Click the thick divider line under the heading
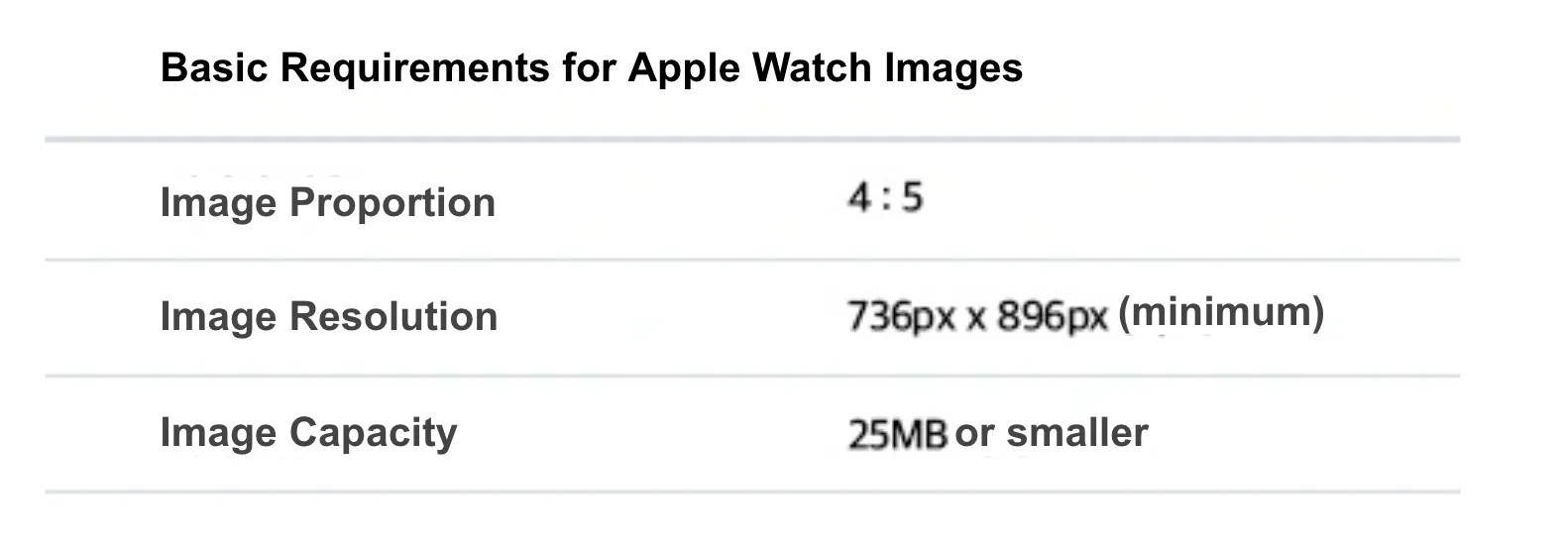1568x551 pixels. coord(752,140)
